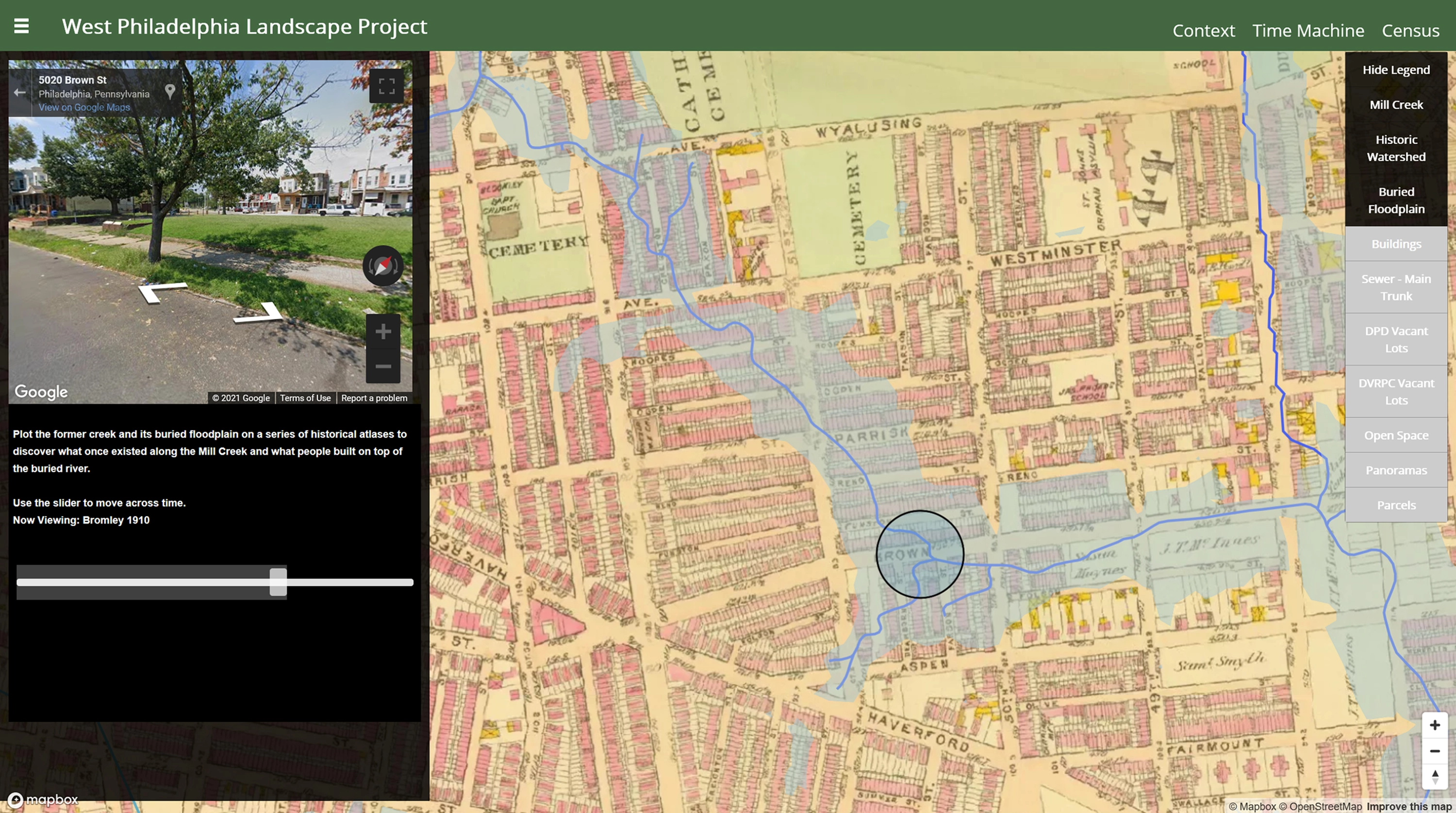Open the Census tab
The width and height of the screenshot is (1456, 813).
point(1410,31)
